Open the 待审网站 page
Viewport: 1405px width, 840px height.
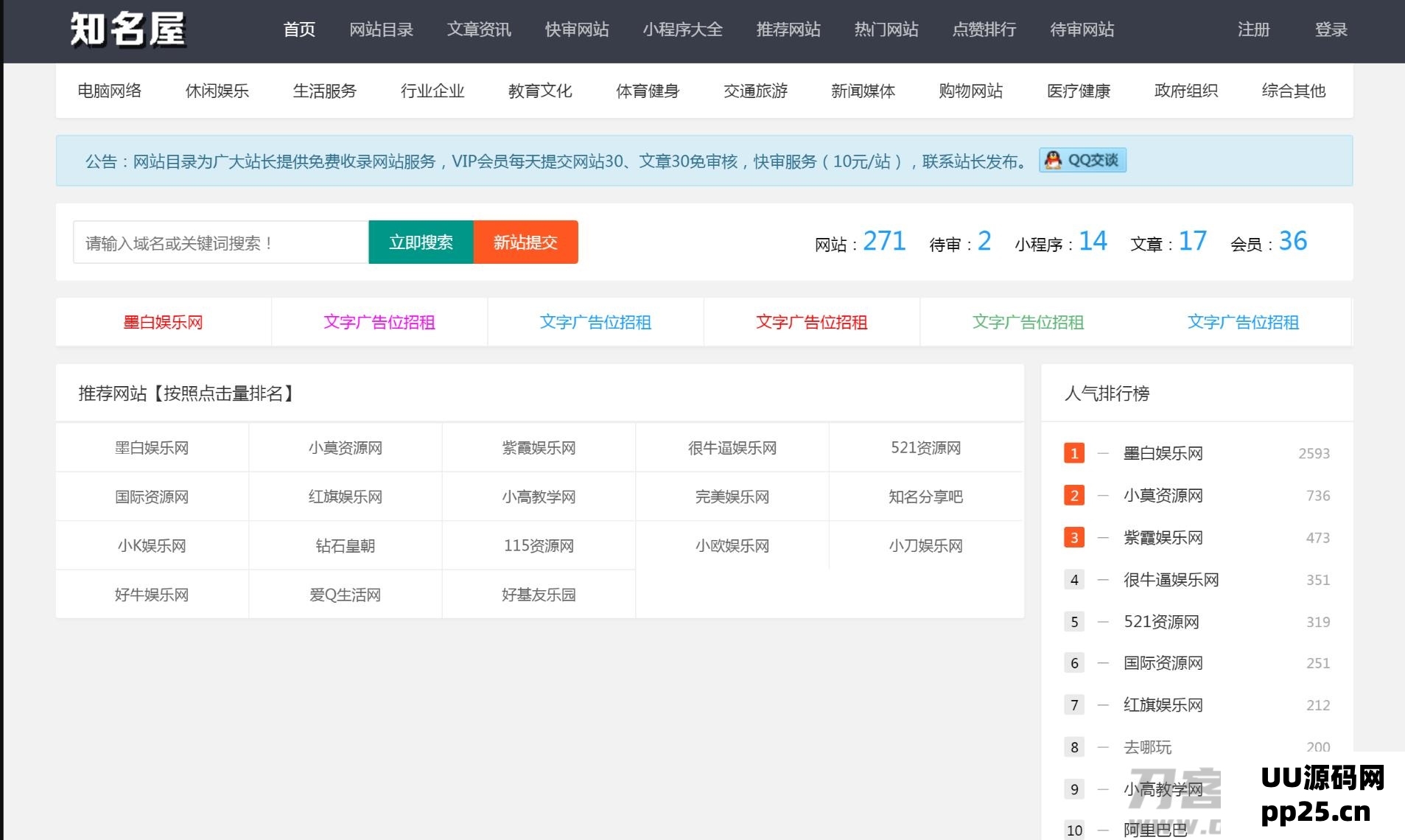1081,30
